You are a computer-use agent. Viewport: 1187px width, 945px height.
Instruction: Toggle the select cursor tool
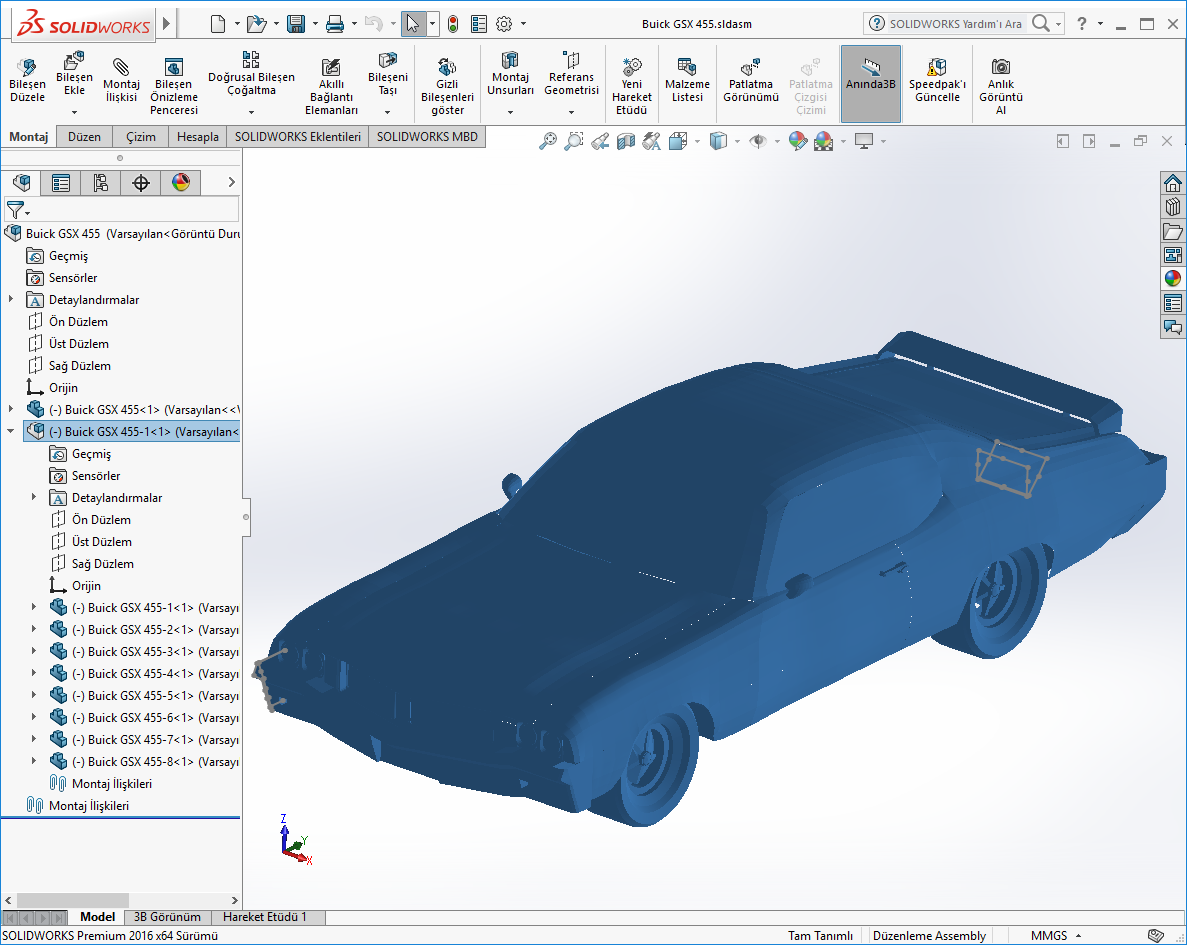point(413,24)
